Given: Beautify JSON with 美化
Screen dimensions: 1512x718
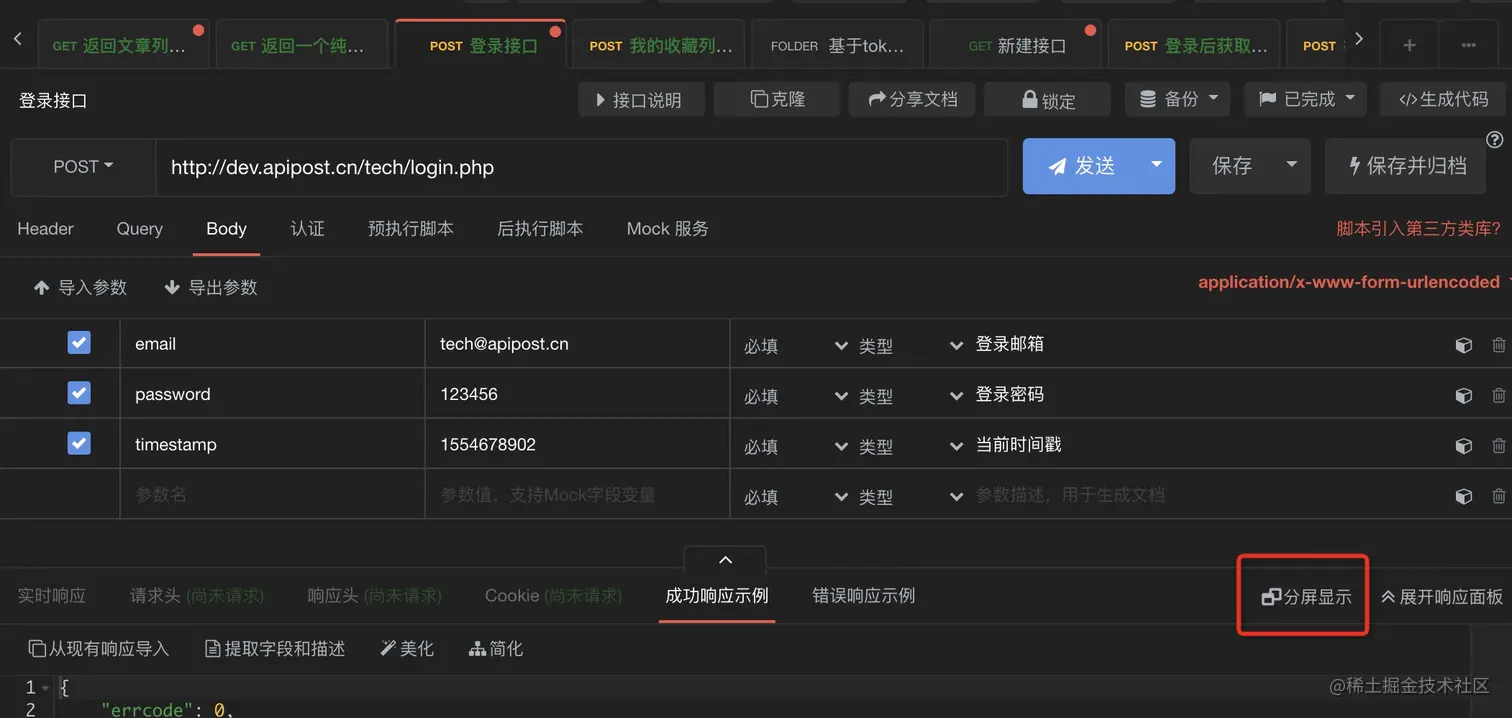Looking at the screenshot, I should 407,649.
